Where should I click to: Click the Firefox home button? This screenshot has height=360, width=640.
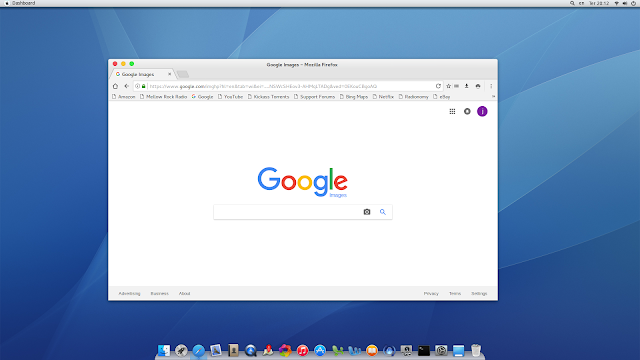(x=115, y=86)
